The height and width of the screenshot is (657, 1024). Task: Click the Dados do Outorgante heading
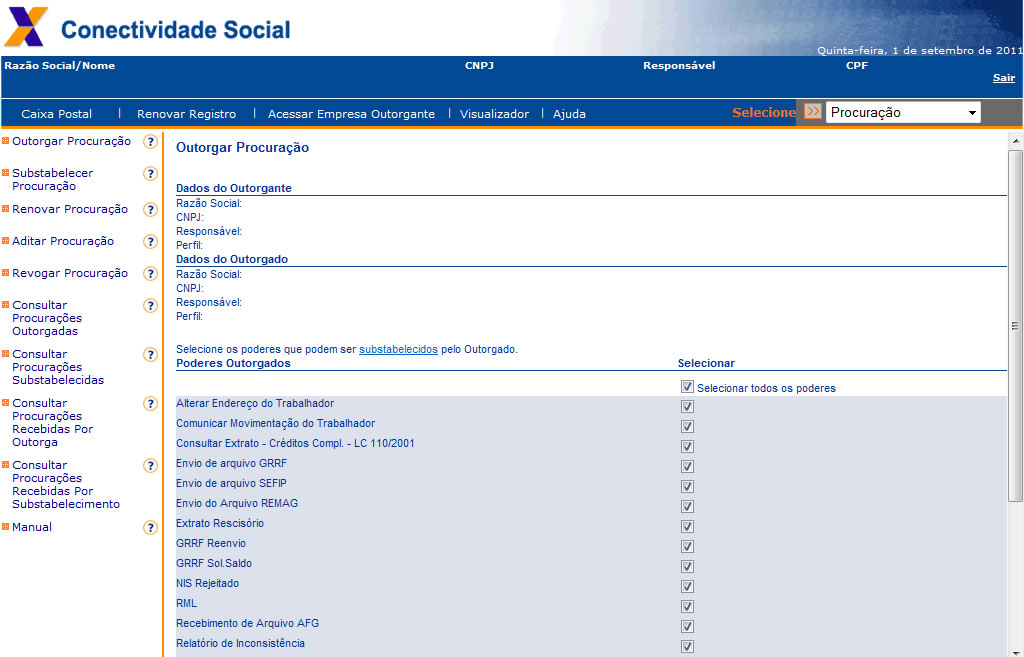[234, 188]
